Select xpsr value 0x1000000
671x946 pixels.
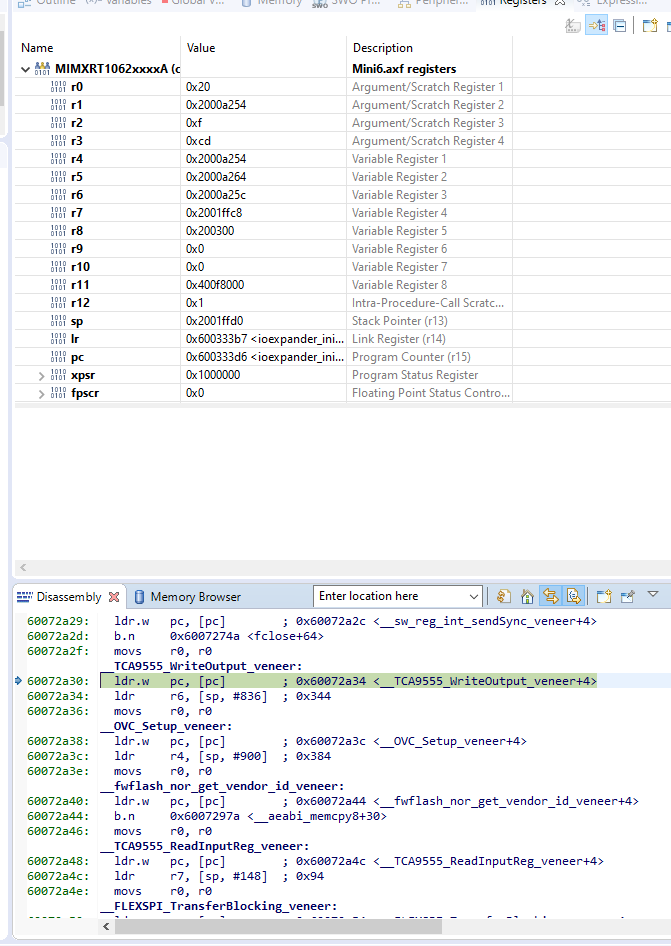(213, 375)
